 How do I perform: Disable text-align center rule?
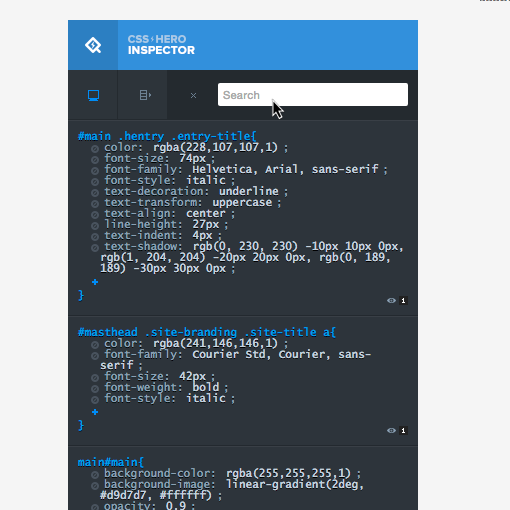95,215
